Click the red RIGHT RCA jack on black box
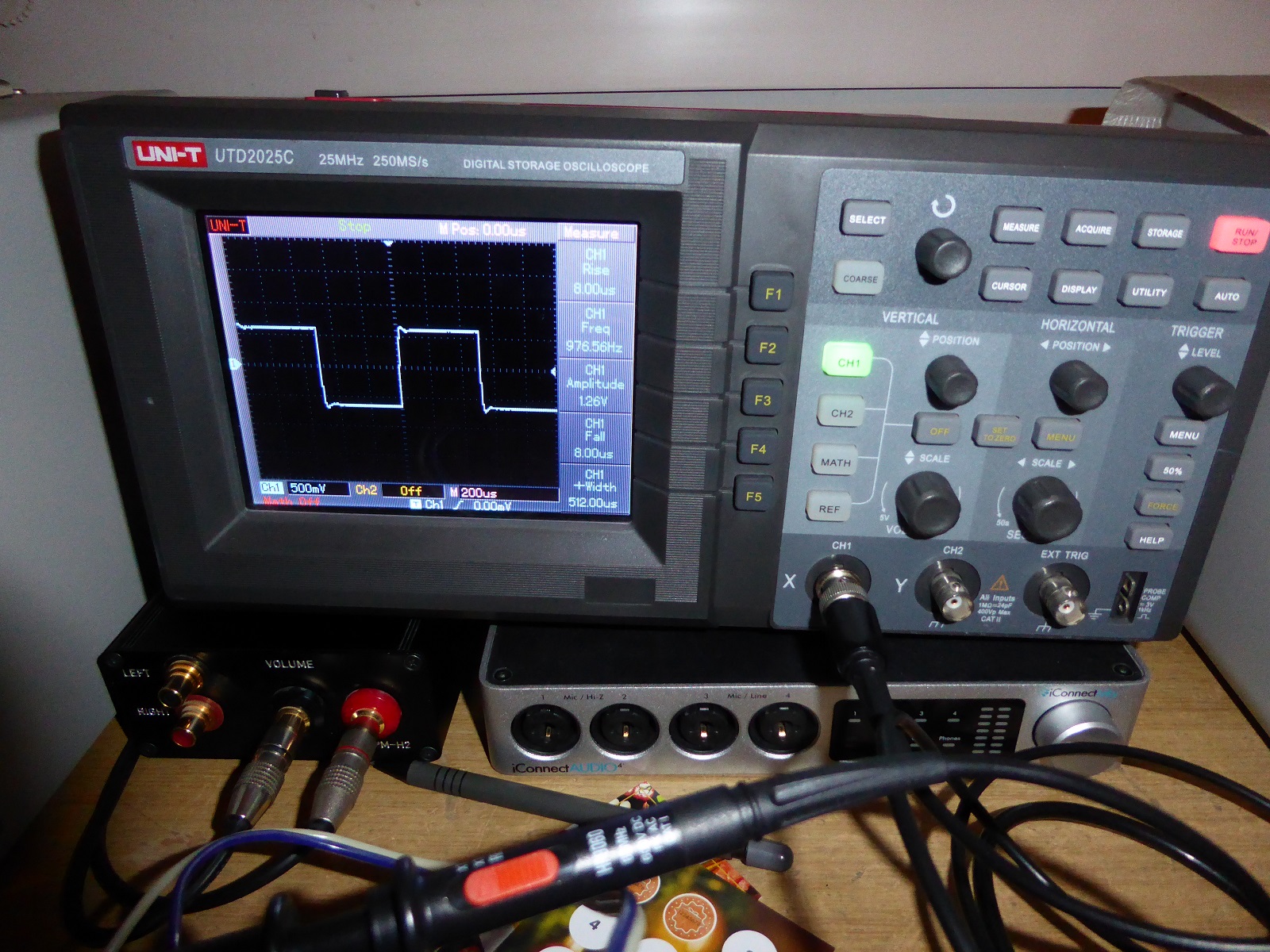 coord(194,720)
